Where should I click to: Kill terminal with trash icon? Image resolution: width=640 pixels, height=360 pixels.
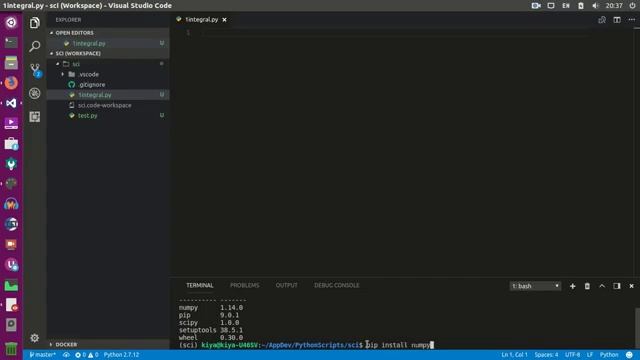587,286
